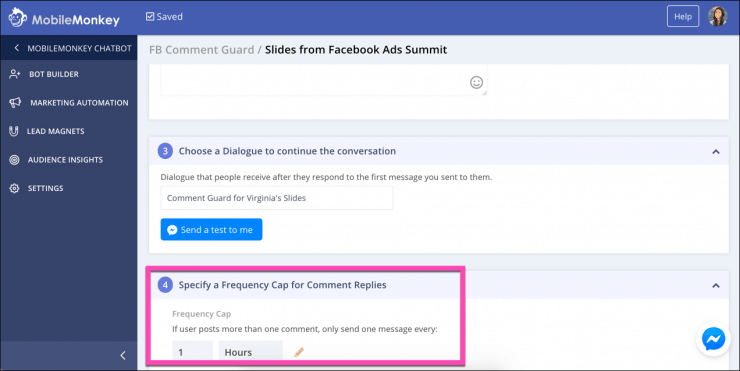Toggle the Saved checkbox indicator
Viewport: 740px width, 371px height.
(150, 17)
